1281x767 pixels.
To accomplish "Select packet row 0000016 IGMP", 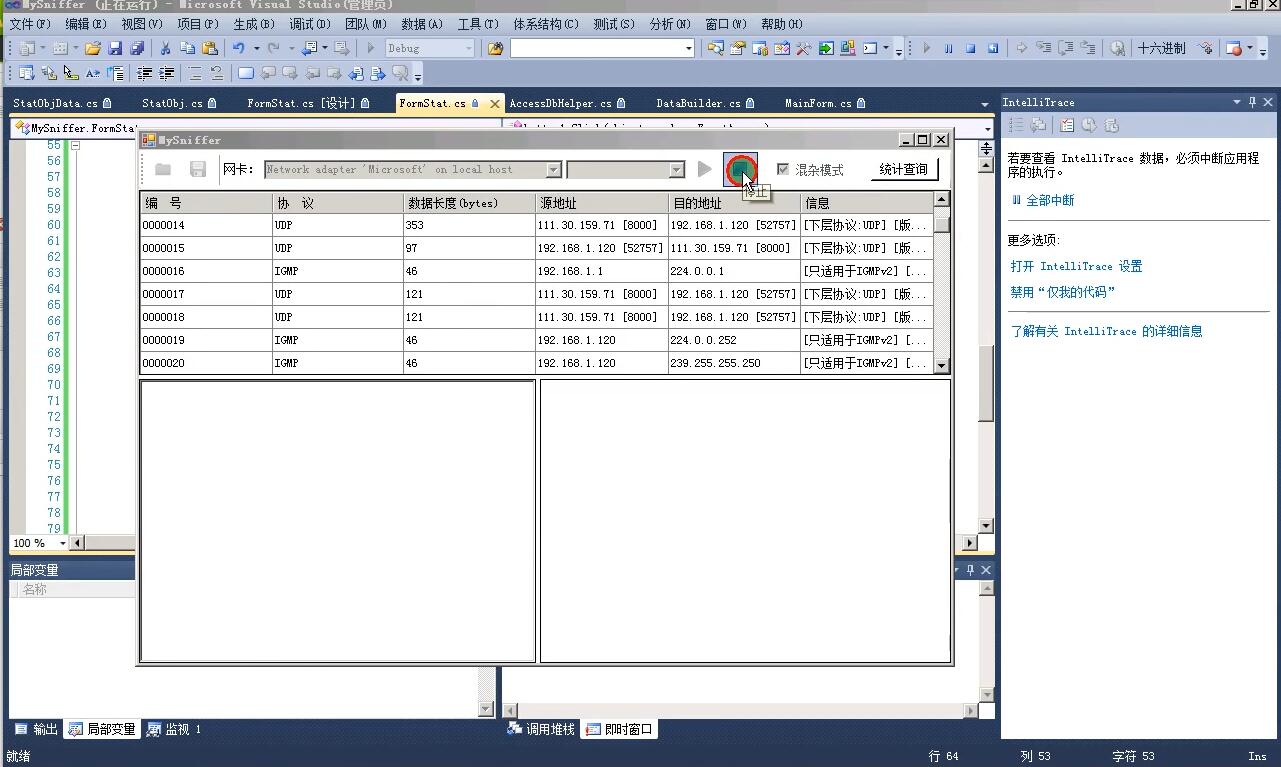I will click(536, 271).
